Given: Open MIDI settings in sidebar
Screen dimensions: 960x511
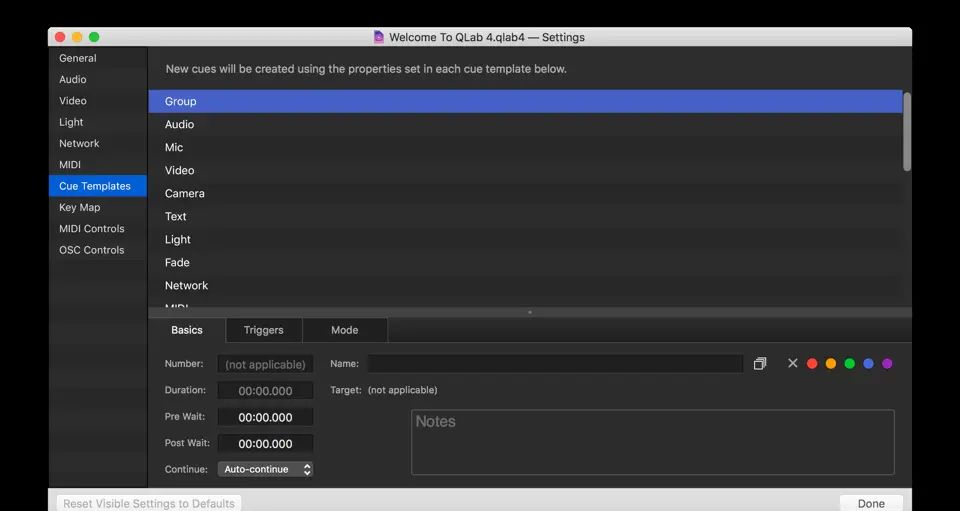Looking at the screenshot, I should click(97, 165).
